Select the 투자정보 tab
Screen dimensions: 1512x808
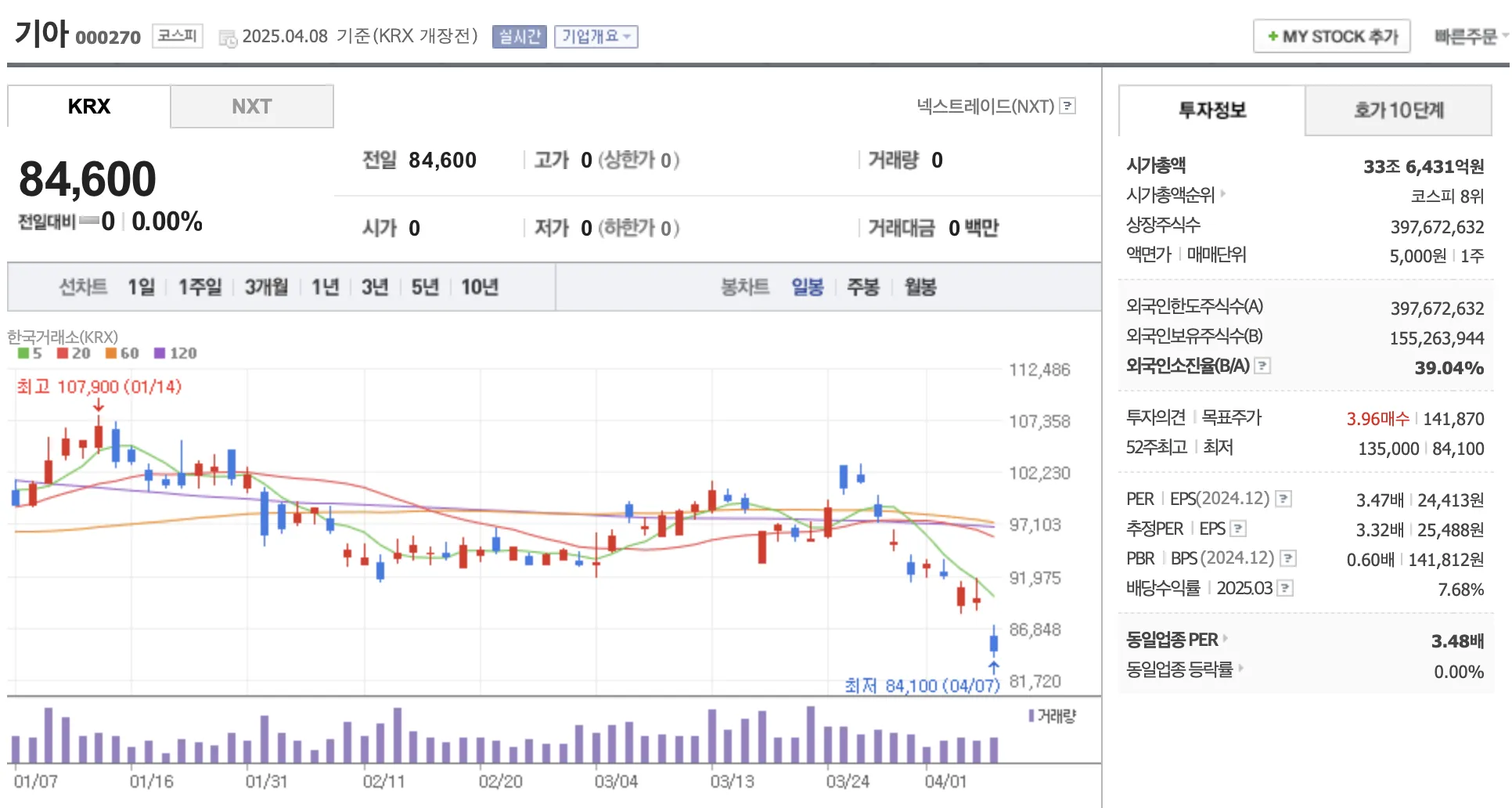click(x=1212, y=110)
